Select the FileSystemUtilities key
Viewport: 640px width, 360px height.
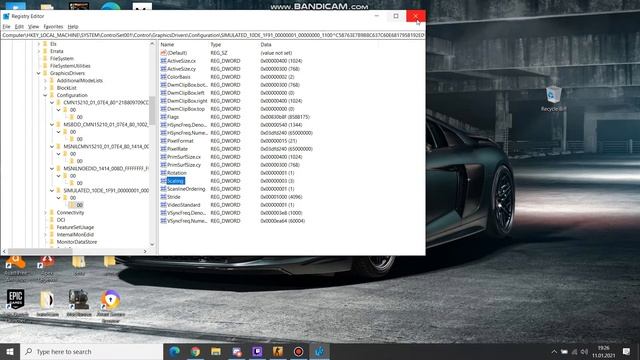tap(70, 66)
